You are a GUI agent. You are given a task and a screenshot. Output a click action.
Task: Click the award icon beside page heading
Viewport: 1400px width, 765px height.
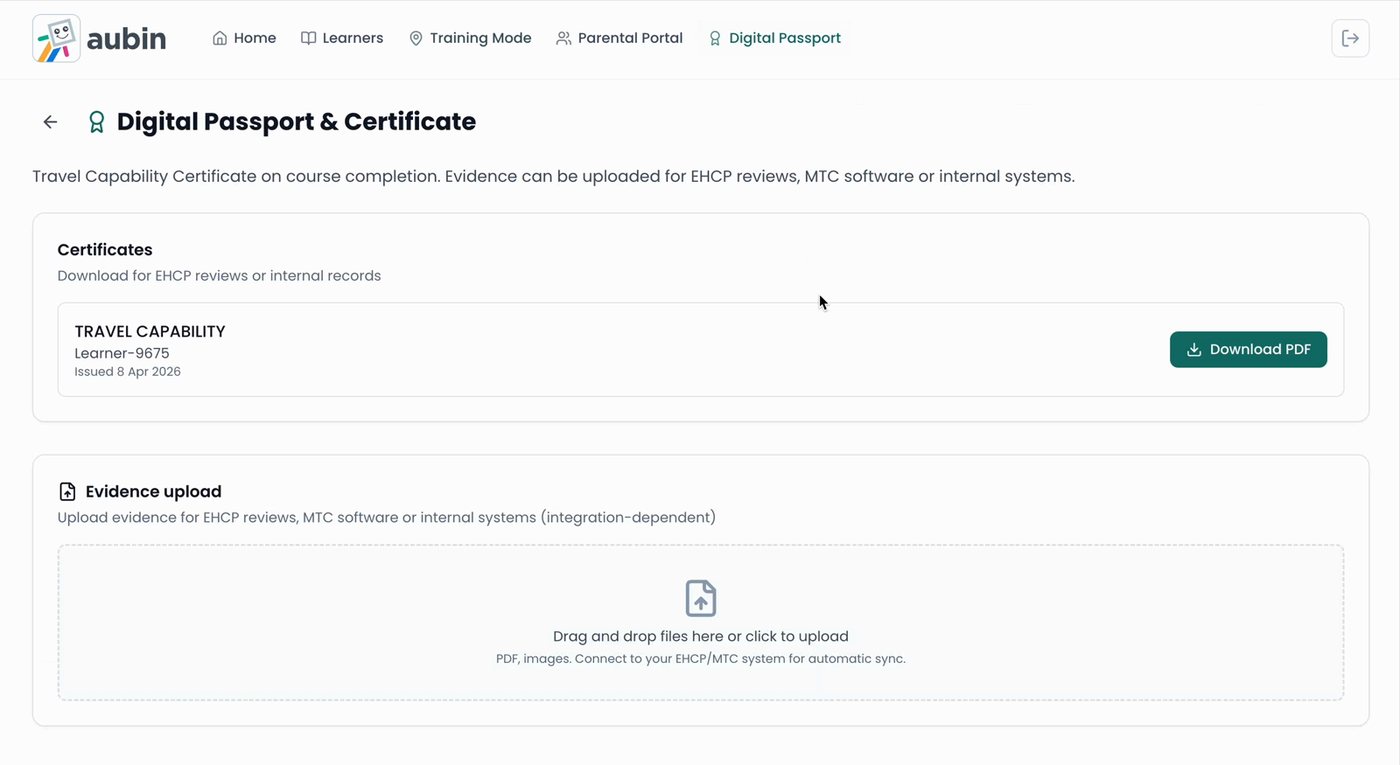tap(97, 122)
